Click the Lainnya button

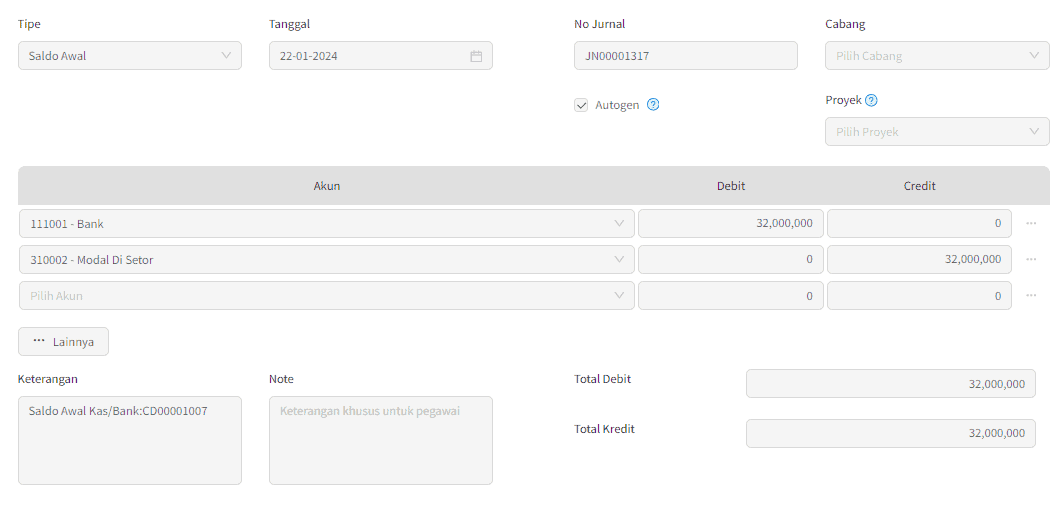tap(63, 342)
